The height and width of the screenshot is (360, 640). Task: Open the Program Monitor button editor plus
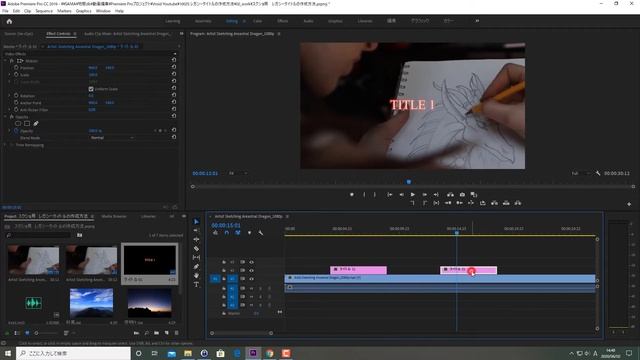click(629, 204)
